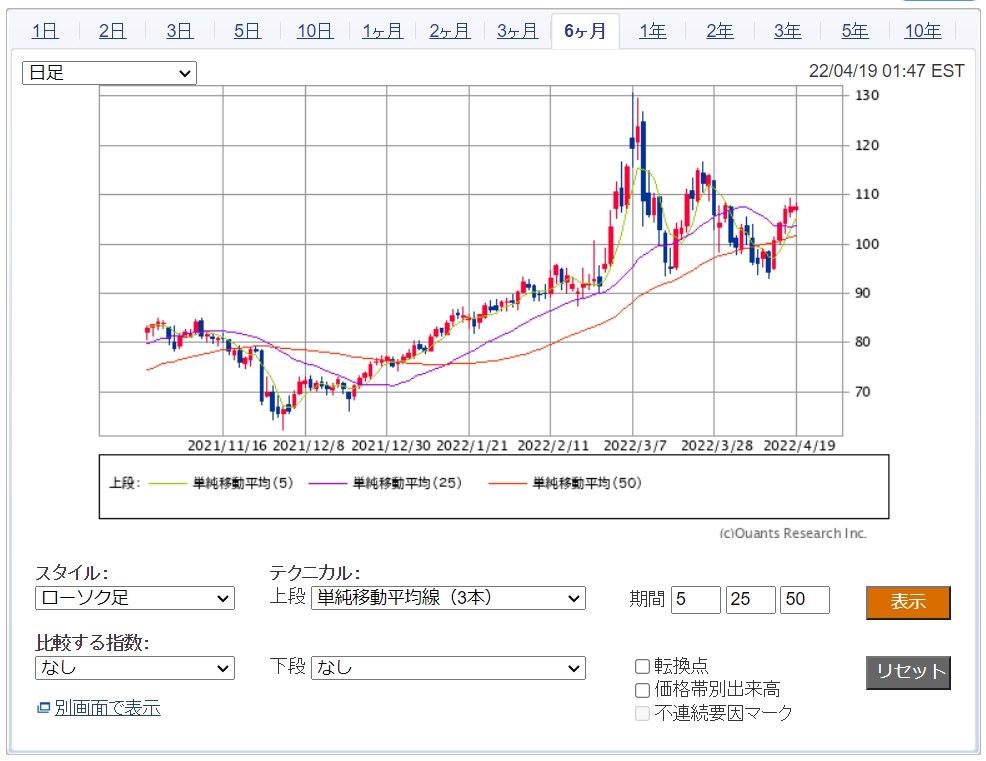Click the purple 単純移動平均(25) legend line
The image size is (986, 761).
pos(328,483)
